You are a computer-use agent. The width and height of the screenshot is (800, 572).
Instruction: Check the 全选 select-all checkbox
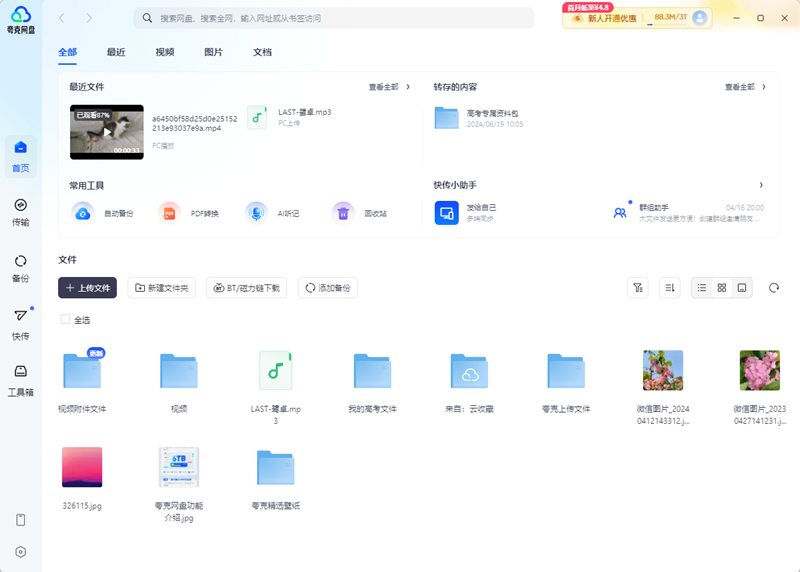tap(66, 320)
